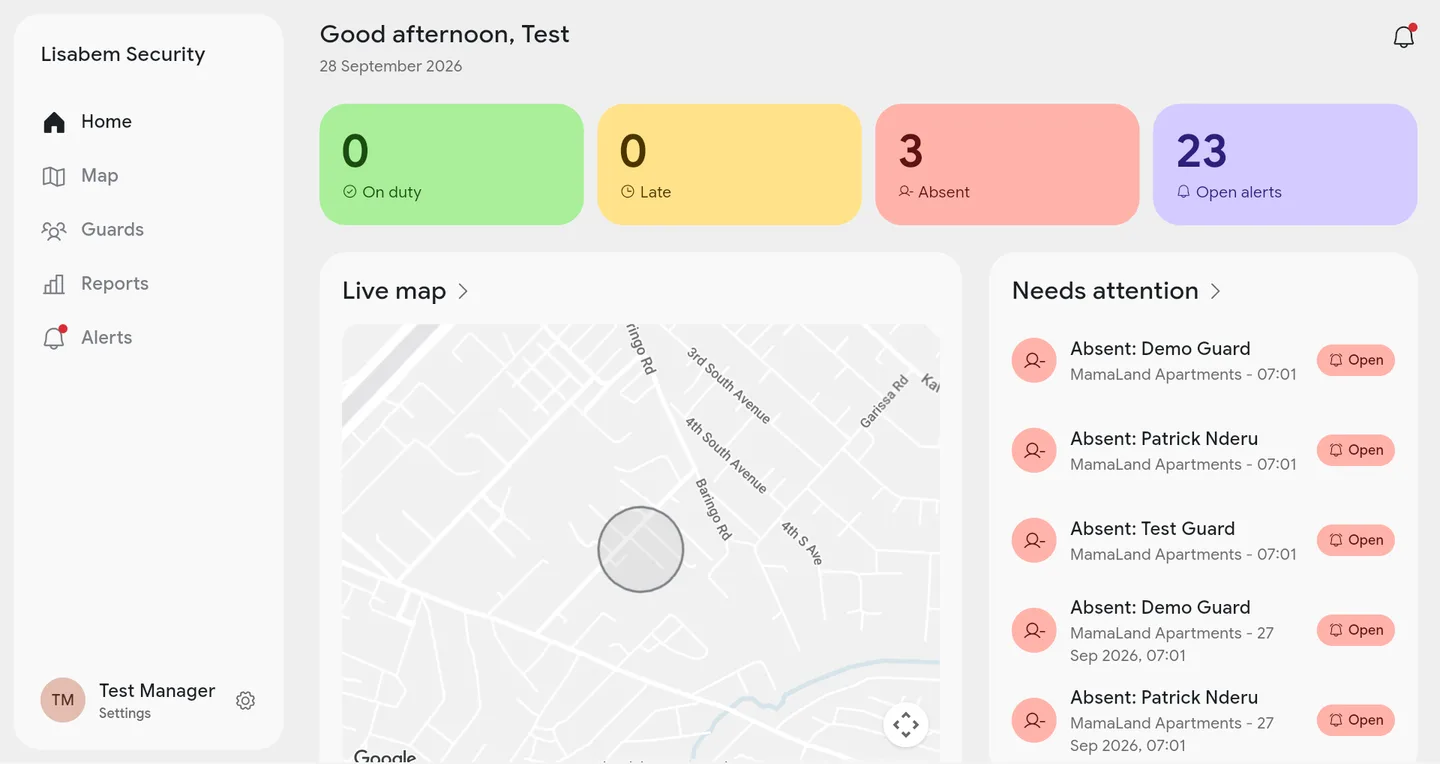Click the Guards people icon
1440x764 pixels.
[x=54, y=230]
